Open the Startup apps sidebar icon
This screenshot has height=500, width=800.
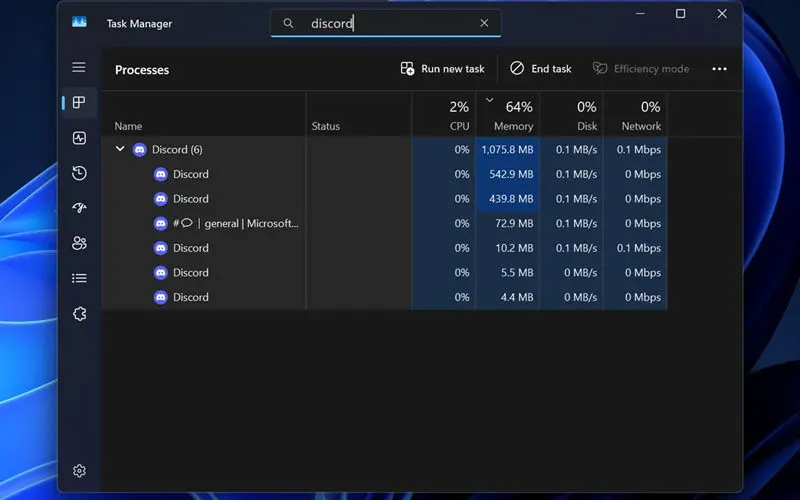(79, 208)
